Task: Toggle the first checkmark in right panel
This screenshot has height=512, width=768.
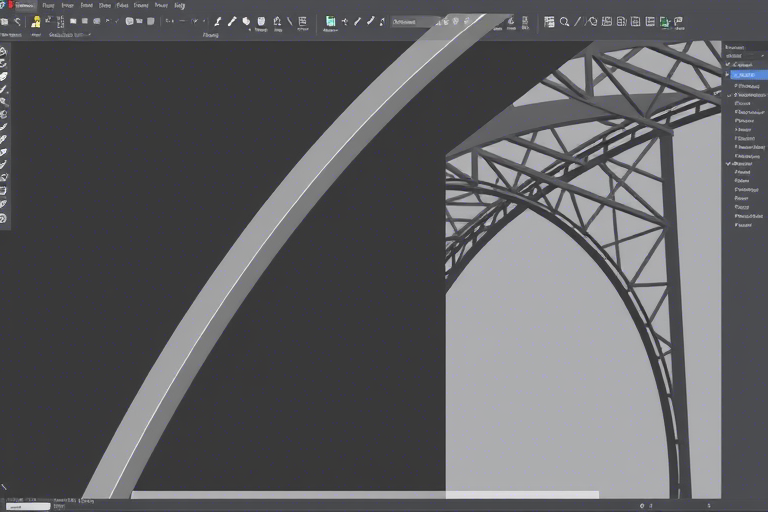Action: pyautogui.click(x=728, y=65)
